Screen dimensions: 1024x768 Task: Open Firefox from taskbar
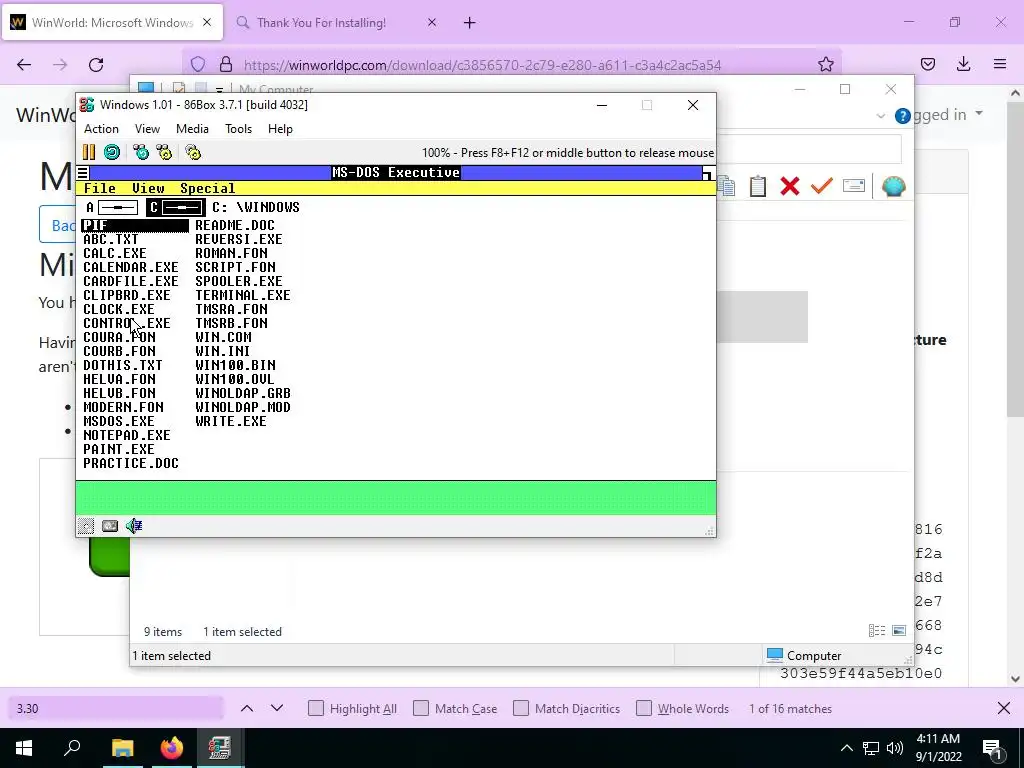172,748
